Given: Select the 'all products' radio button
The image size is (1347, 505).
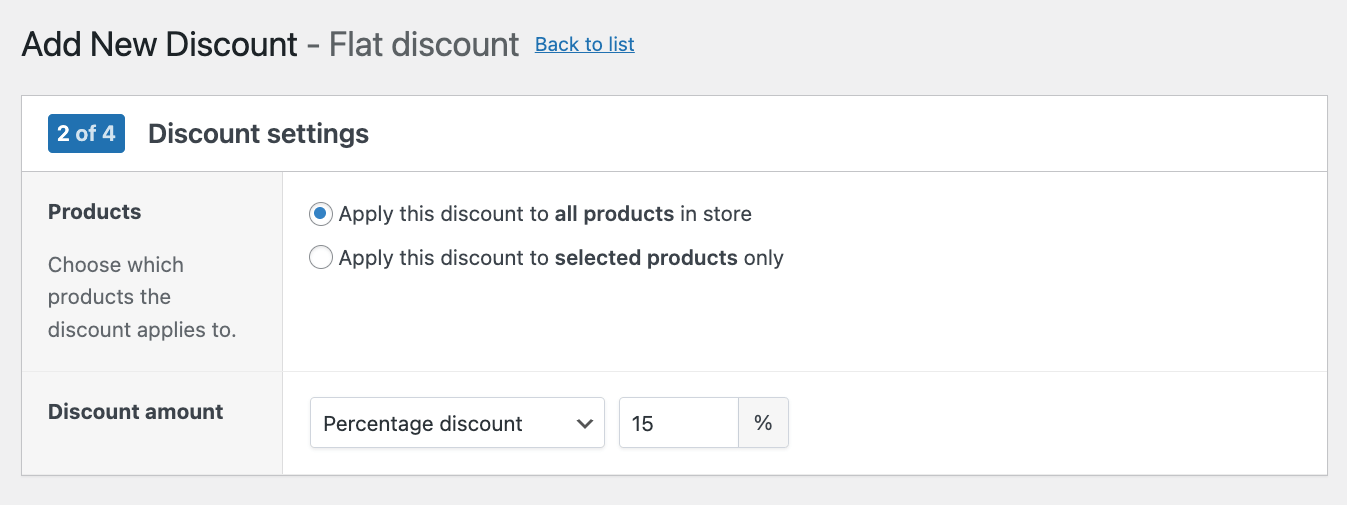Looking at the screenshot, I should pyautogui.click(x=321, y=214).
